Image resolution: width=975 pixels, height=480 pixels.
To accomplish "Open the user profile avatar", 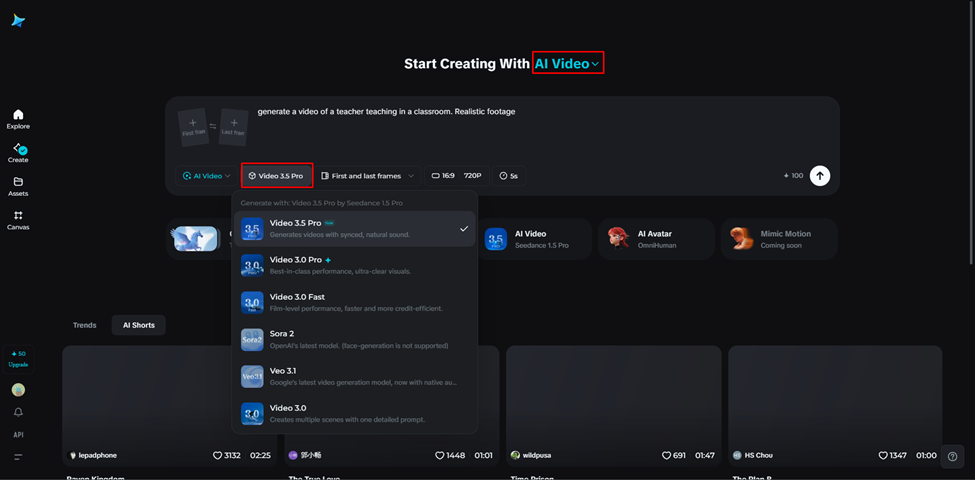I will point(19,390).
